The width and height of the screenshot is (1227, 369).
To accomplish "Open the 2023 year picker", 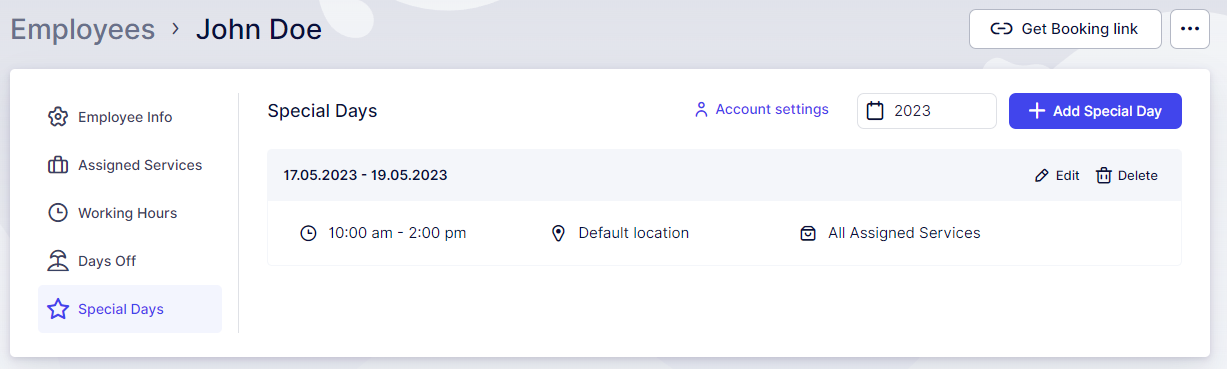I will 927,111.
